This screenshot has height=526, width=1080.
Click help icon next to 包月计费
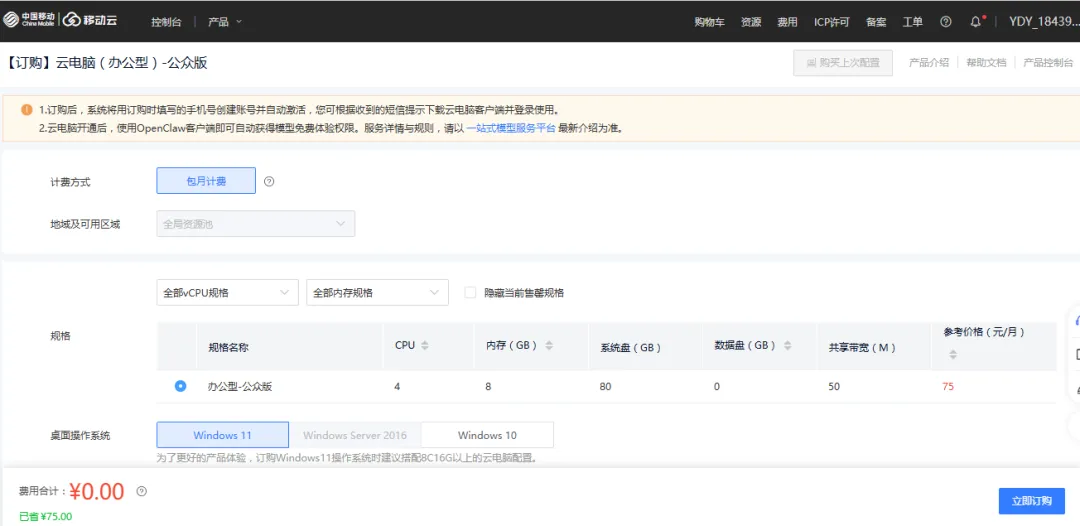coord(269,182)
